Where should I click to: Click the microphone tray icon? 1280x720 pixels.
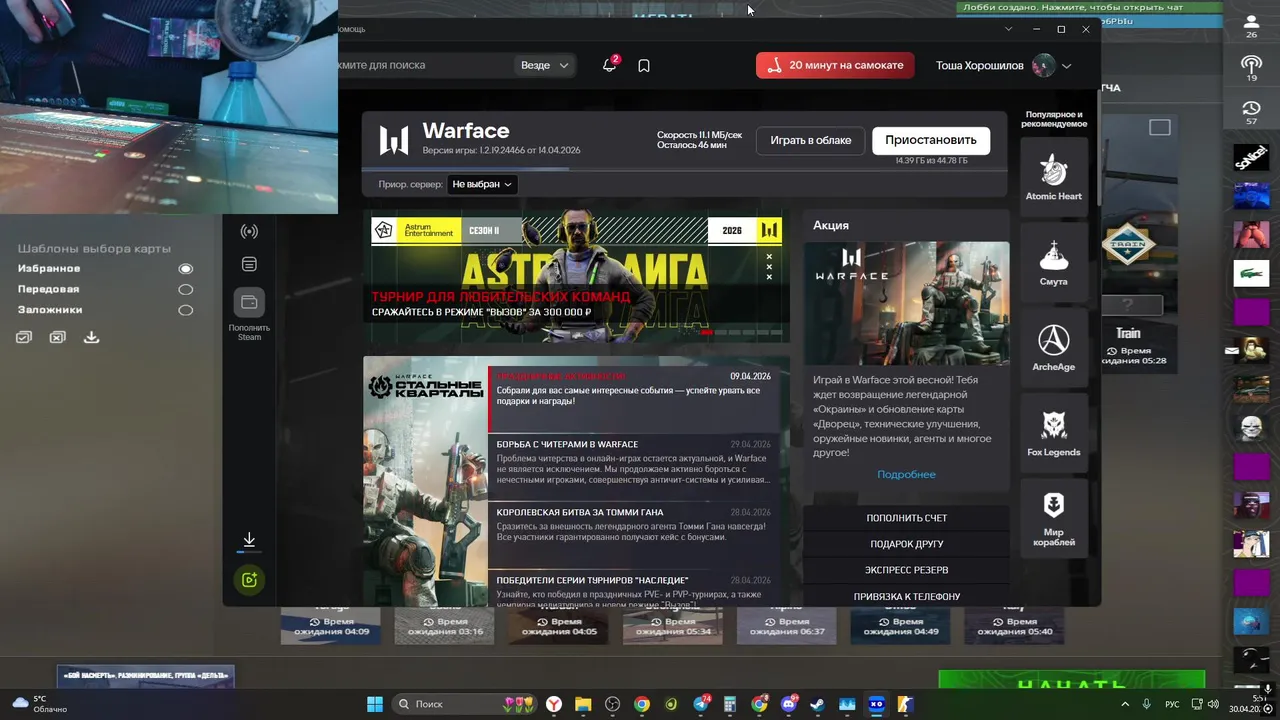point(1147,704)
